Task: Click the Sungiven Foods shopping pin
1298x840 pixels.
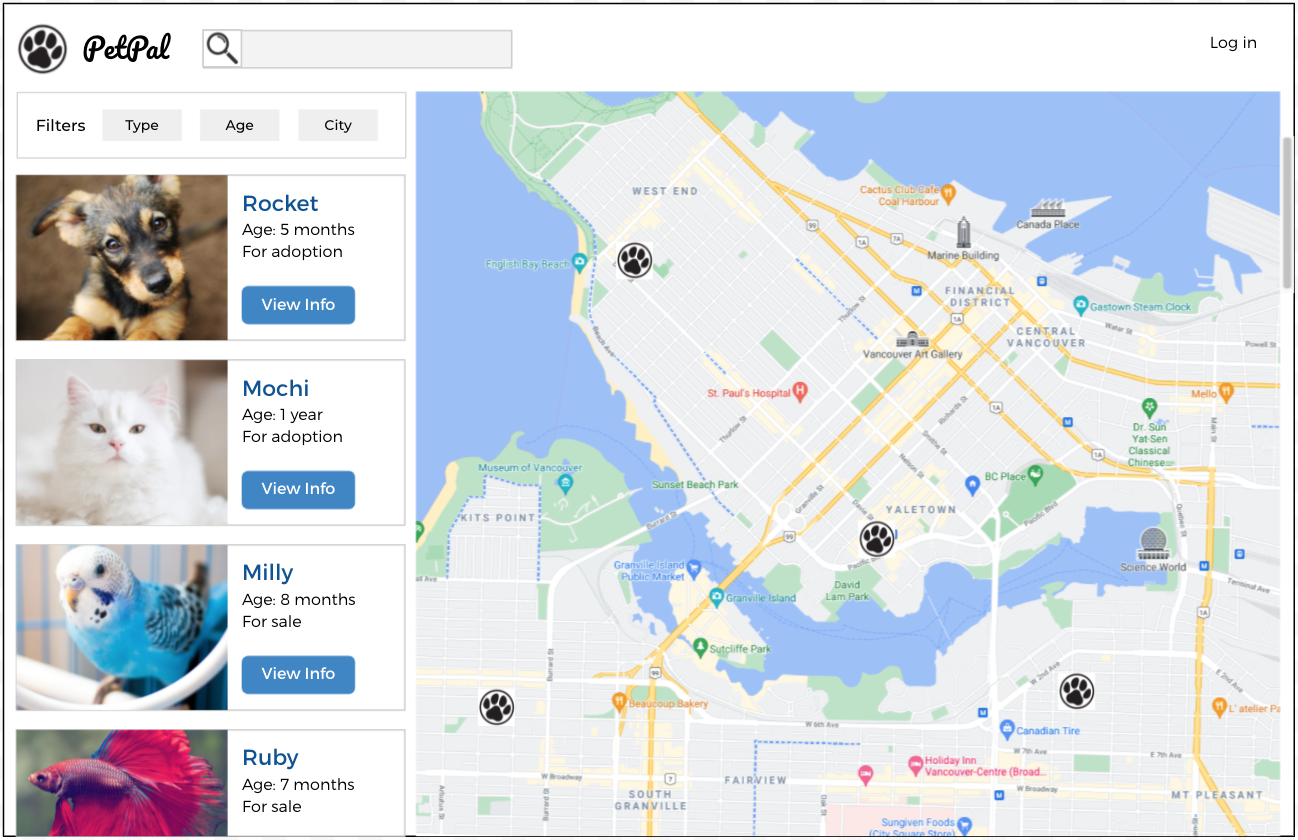Action: [964, 826]
